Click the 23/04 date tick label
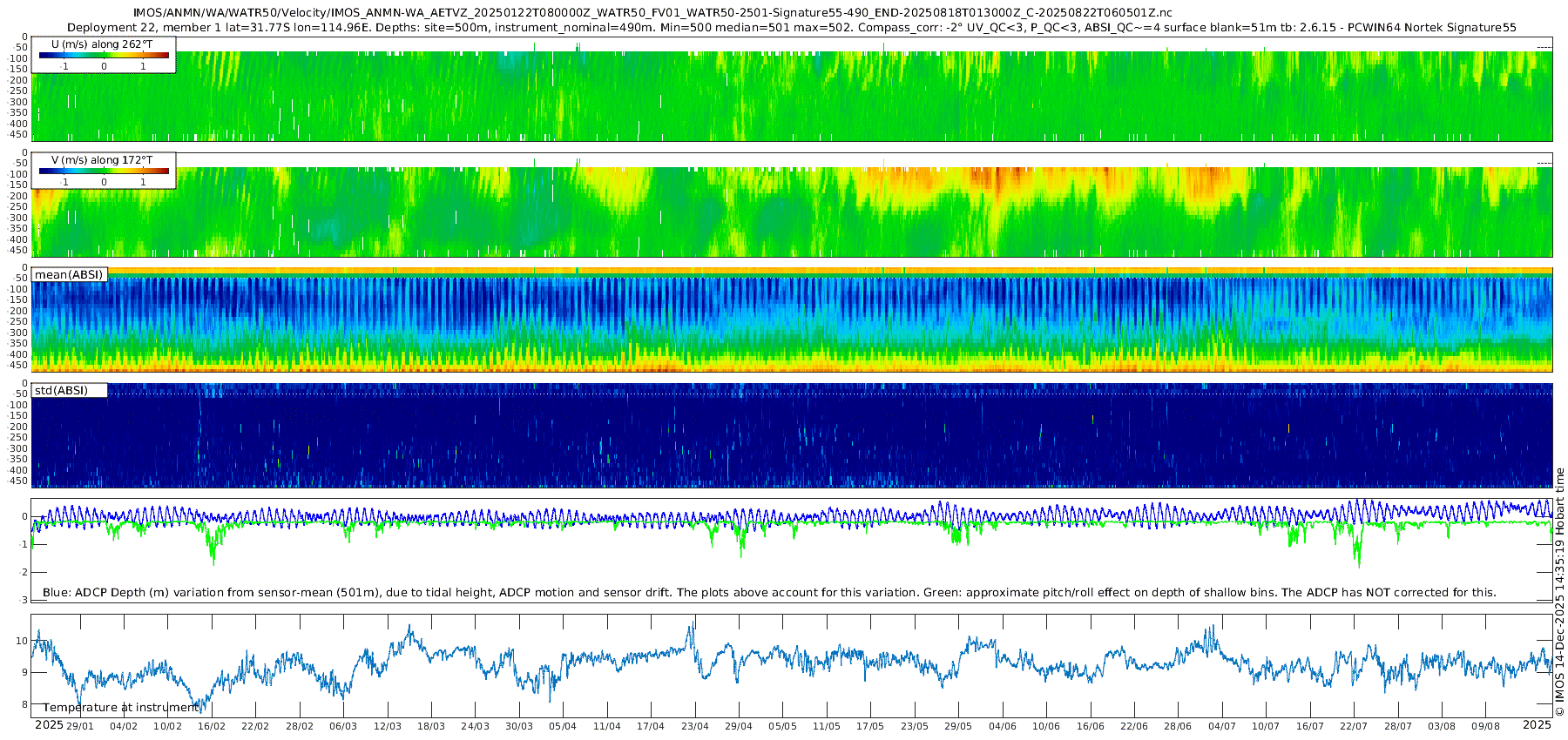Image resolution: width=1568 pixels, height=740 pixels. click(694, 726)
